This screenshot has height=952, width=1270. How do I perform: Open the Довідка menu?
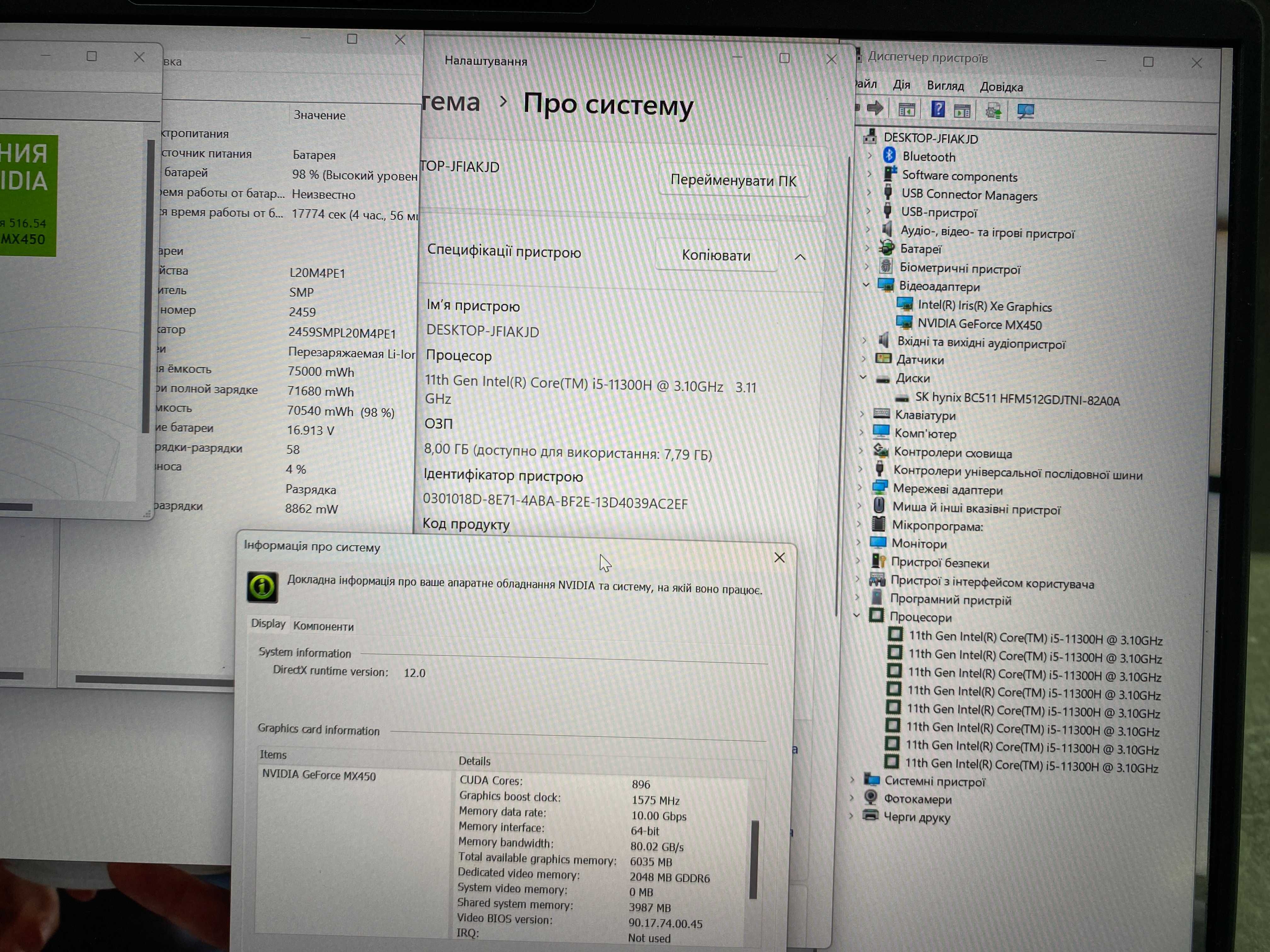[1001, 87]
